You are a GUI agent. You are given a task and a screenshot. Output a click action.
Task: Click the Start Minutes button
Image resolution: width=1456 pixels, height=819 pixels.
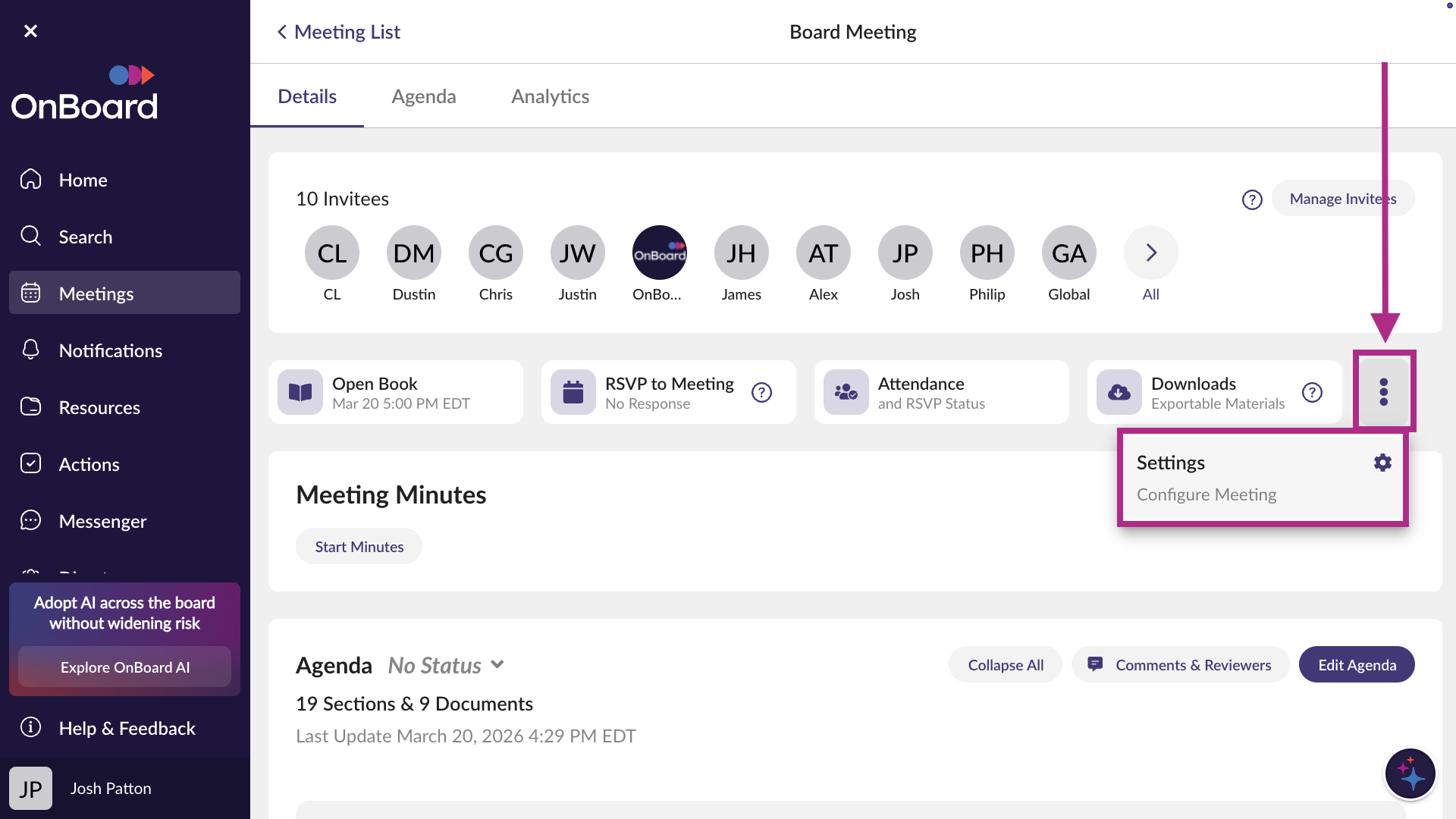point(359,547)
